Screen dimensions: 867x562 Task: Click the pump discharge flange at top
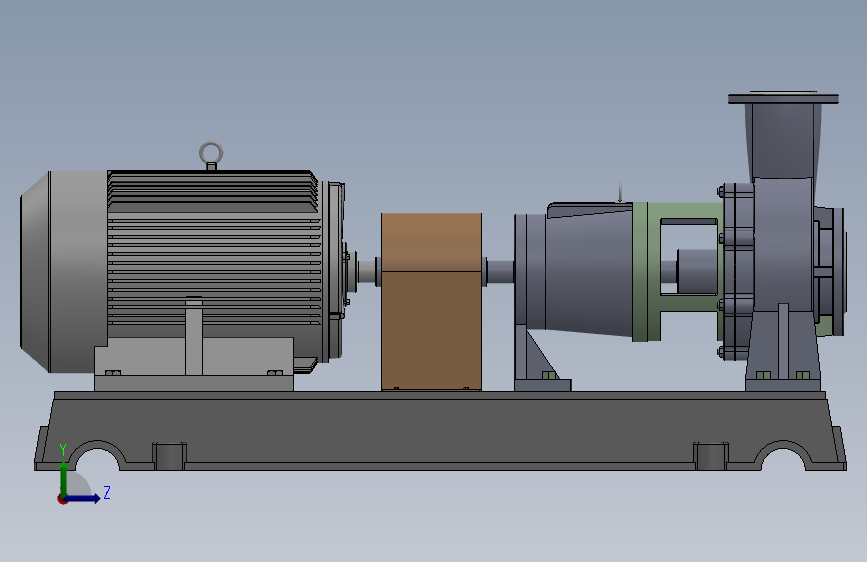pos(784,98)
